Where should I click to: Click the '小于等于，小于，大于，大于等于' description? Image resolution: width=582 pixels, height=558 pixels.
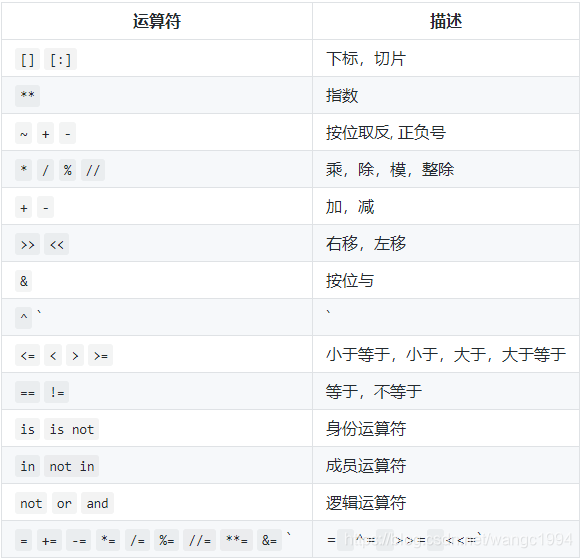(446, 355)
